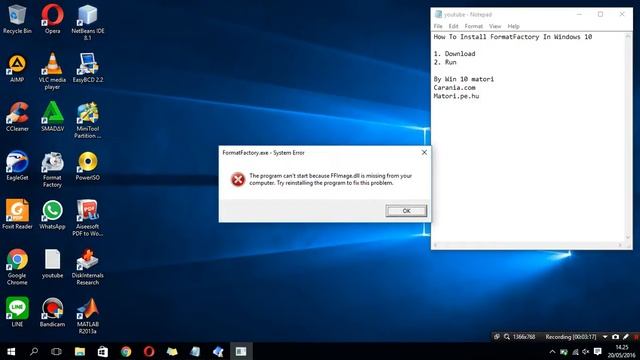This screenshot has height=360, width=640.
Task: Click the network tray icon
Action: (575, 351)
